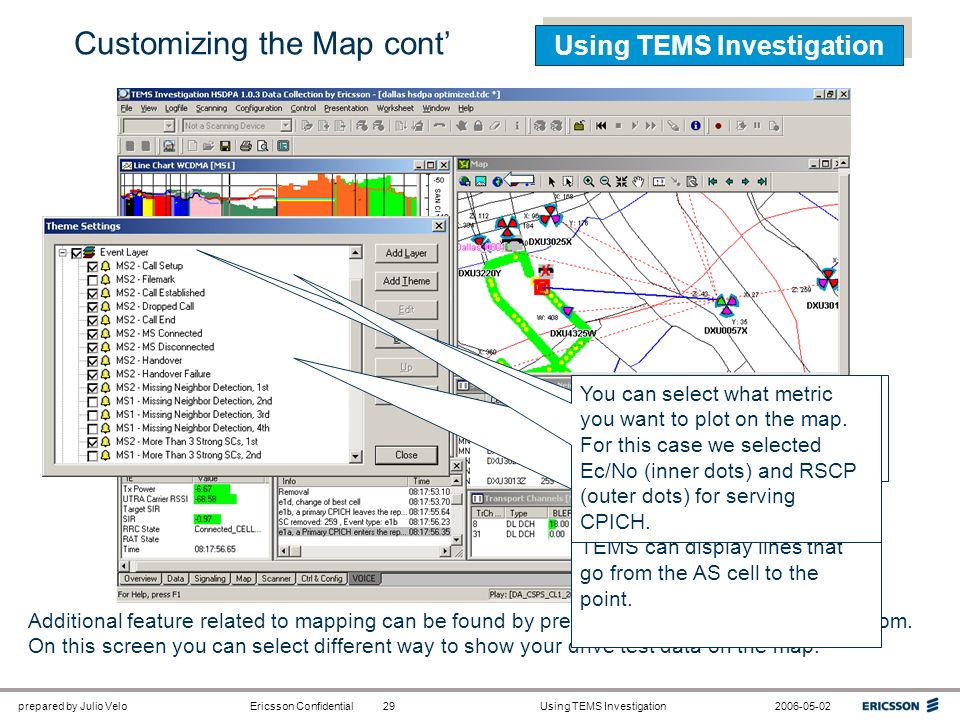960x720 pixels.
Task: Open Print Preview from the toolbar
Action: tap(263, 146)
